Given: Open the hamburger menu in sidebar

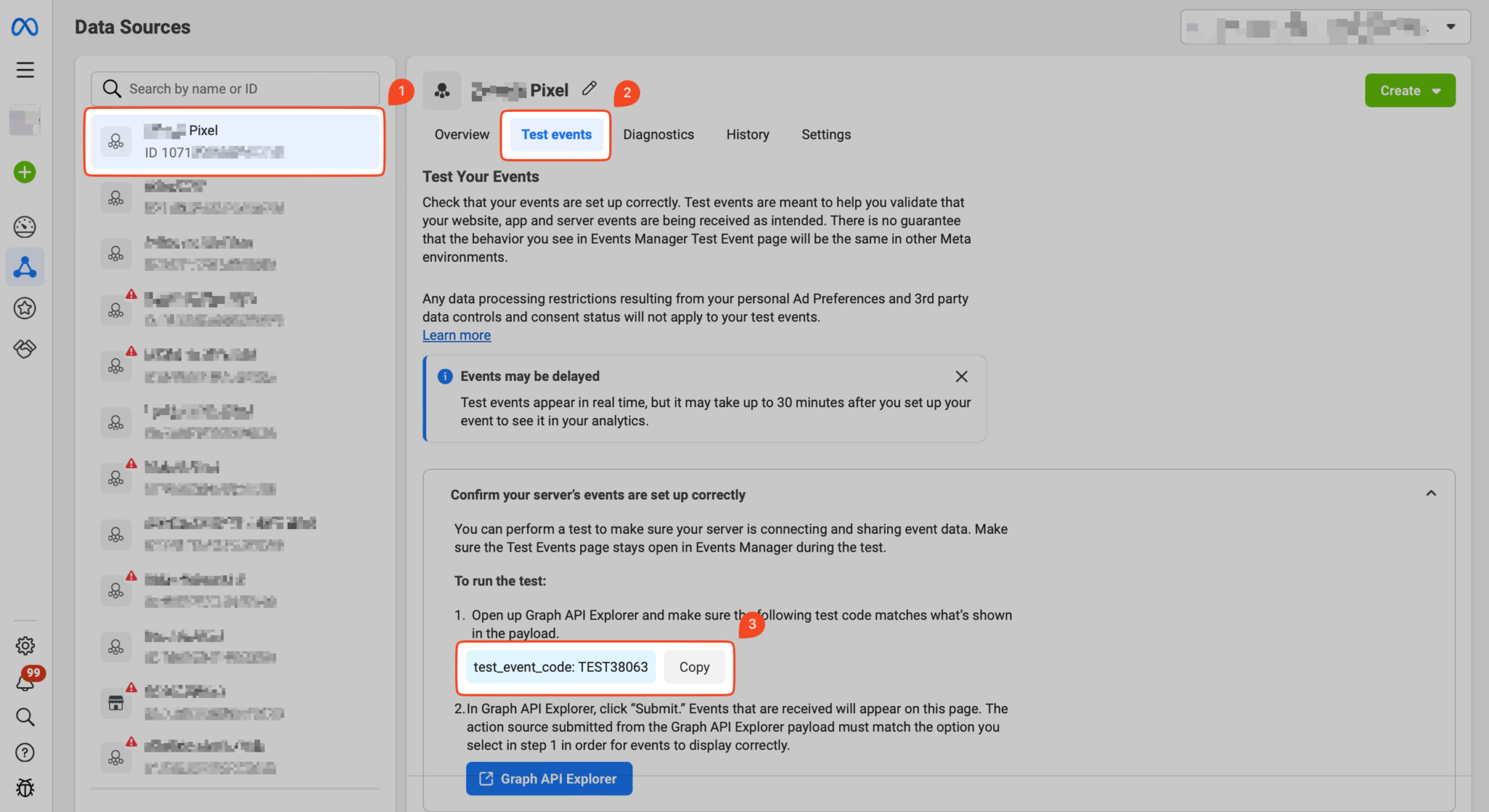Looking at the screenshot, I should tap(25, 70).
